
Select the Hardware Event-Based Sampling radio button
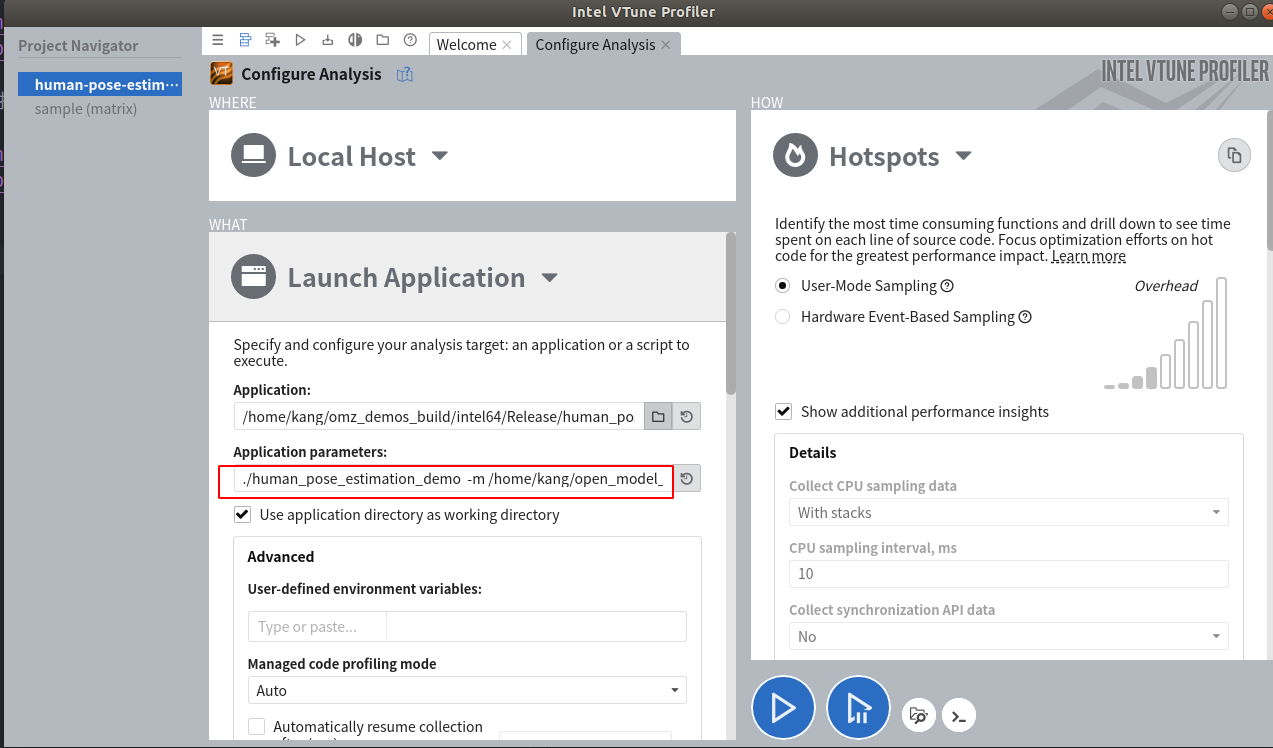(783, 317)
